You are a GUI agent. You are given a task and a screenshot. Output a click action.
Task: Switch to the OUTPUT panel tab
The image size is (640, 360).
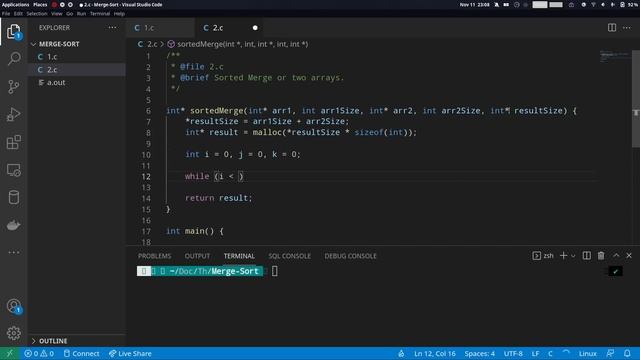(197, 256)
